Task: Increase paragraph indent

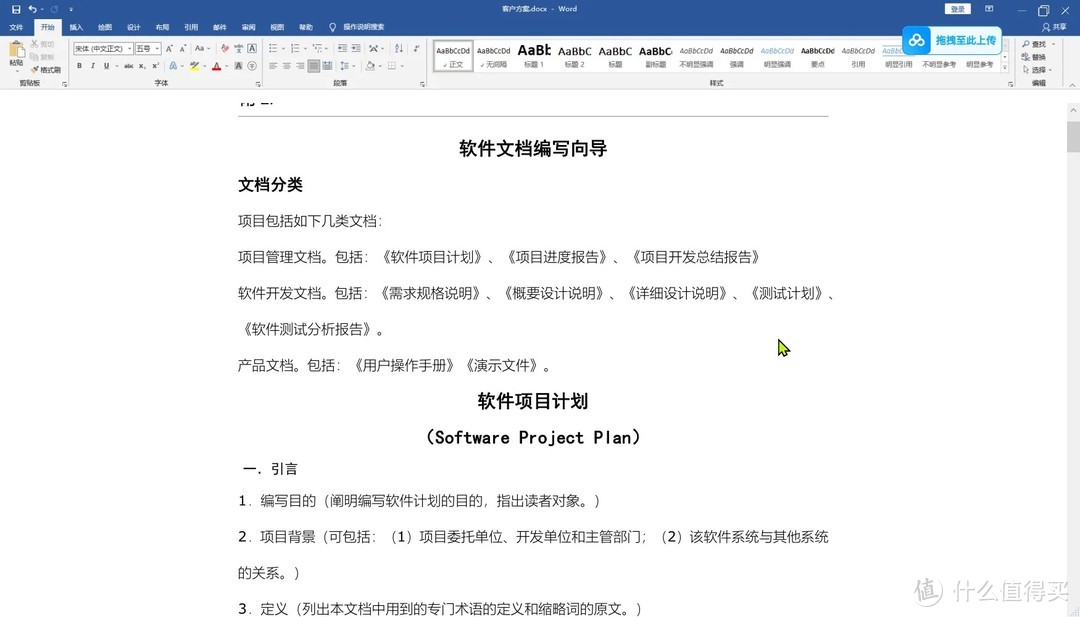Action: 356,48
